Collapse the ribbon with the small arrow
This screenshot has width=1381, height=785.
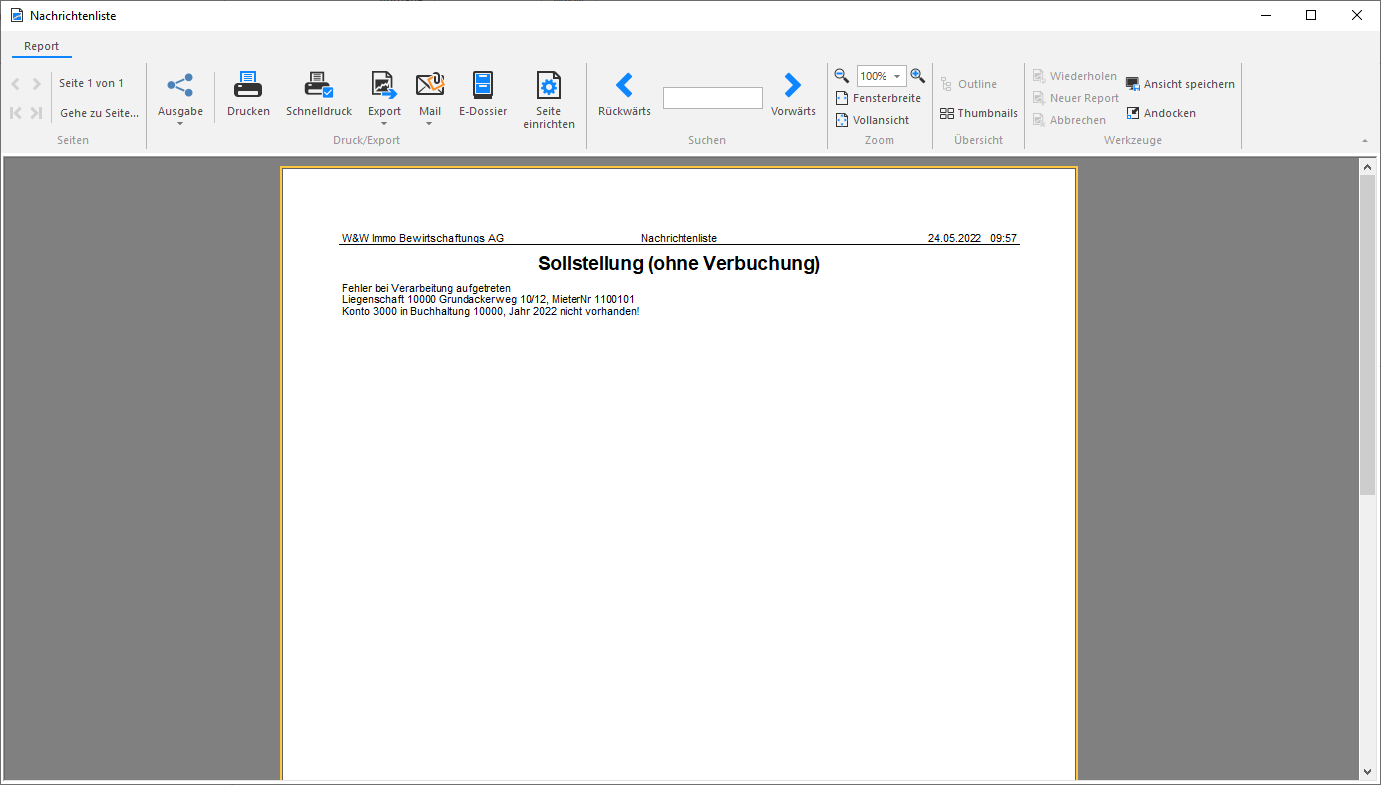point(1365,141)
